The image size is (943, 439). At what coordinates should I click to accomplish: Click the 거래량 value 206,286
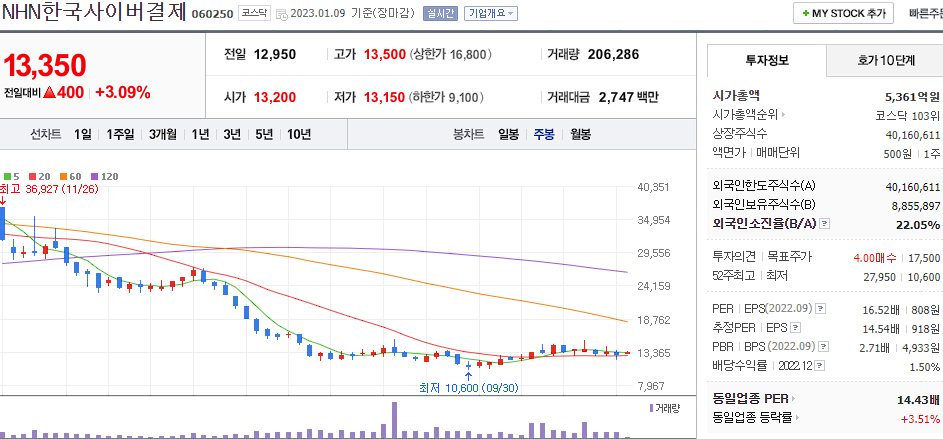[613, 55]
